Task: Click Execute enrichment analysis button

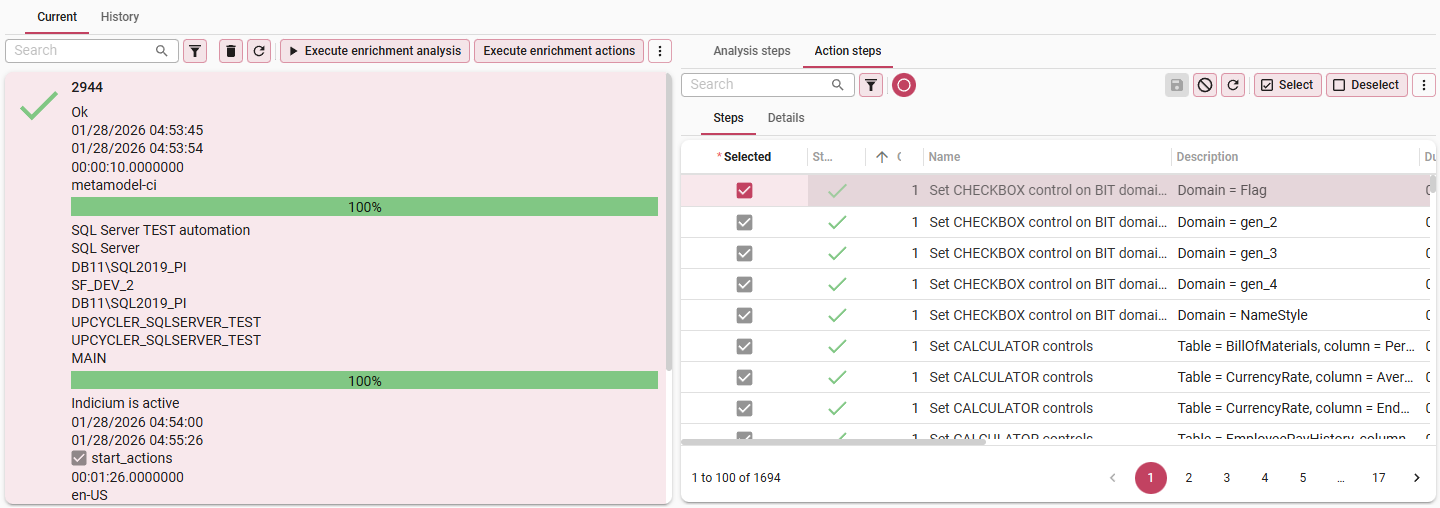Action: point(375,51)
